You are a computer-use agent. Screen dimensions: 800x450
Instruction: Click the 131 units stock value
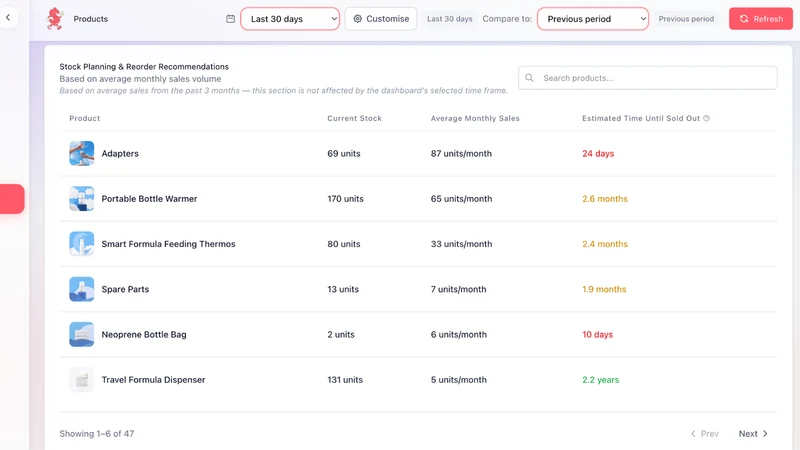345,380
